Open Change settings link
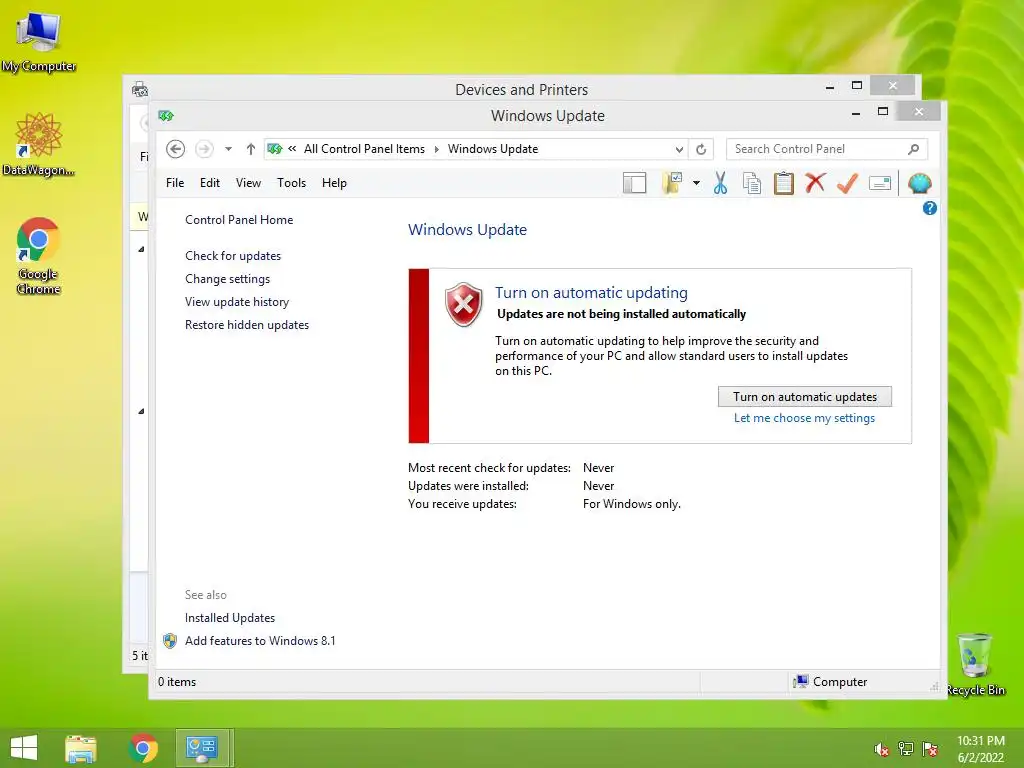The width and height of the screenshot is (1024, 768). 227,279
